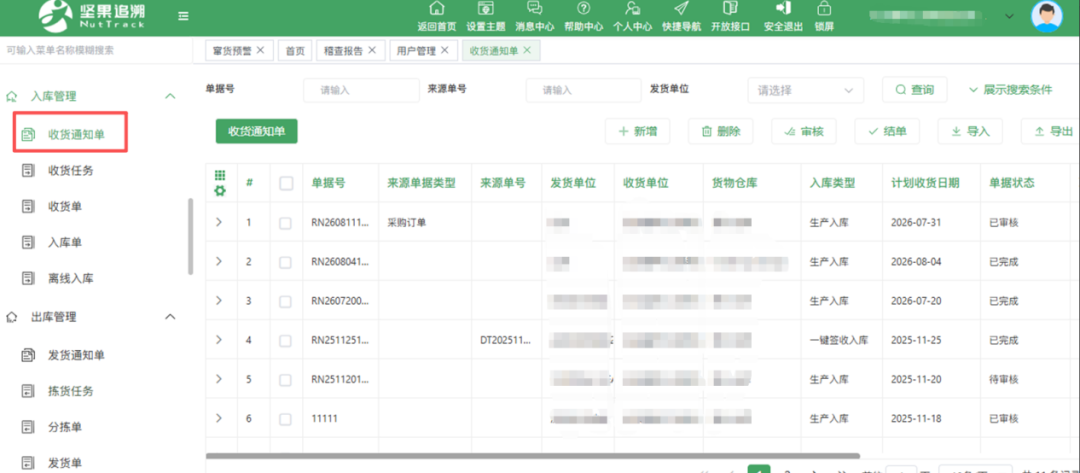Select 收货任务 in the sidebar
Image resolution: width=1080 pixels, height=473 pixels.
click(70, 170)
